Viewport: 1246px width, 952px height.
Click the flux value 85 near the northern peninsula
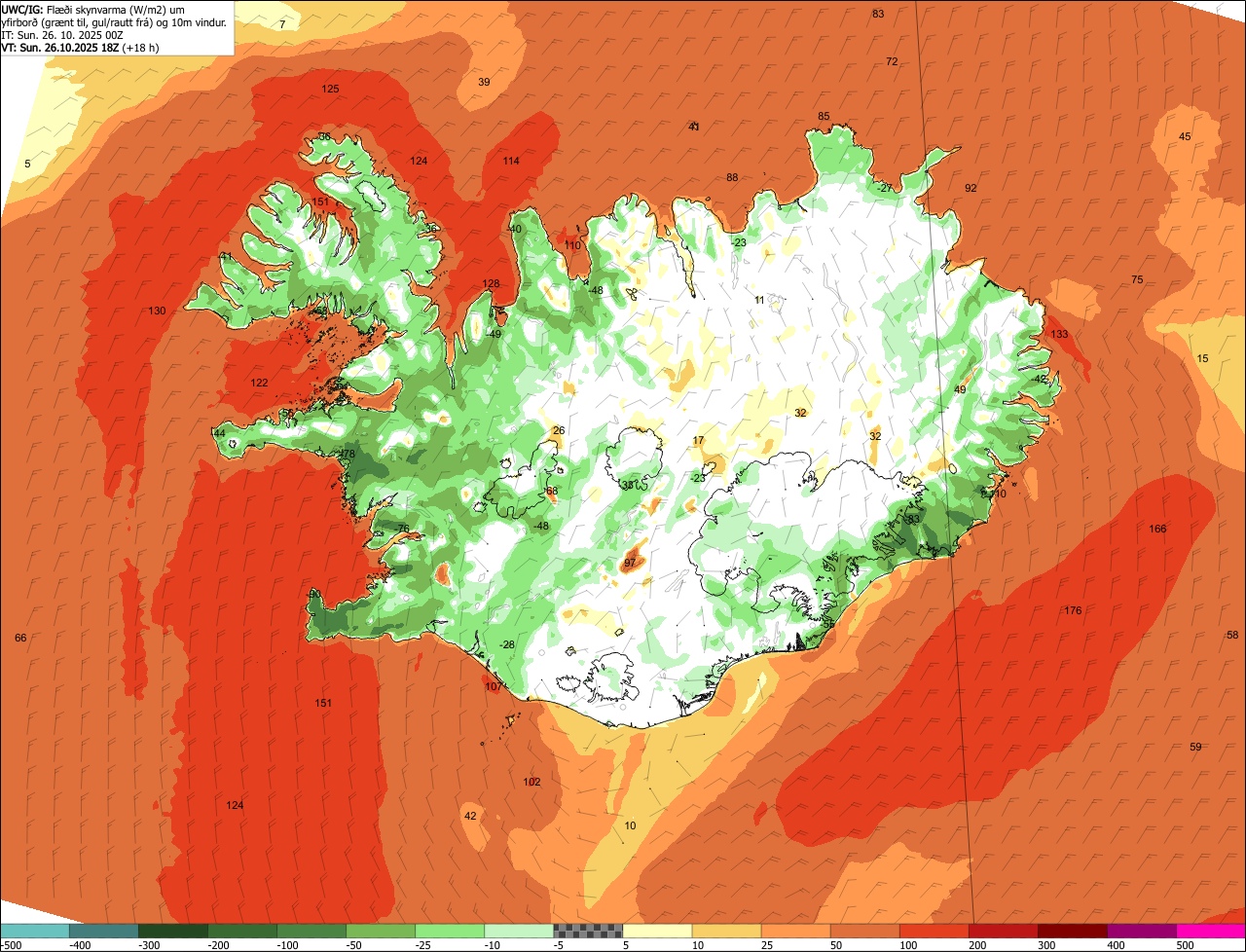pos(824,116)
